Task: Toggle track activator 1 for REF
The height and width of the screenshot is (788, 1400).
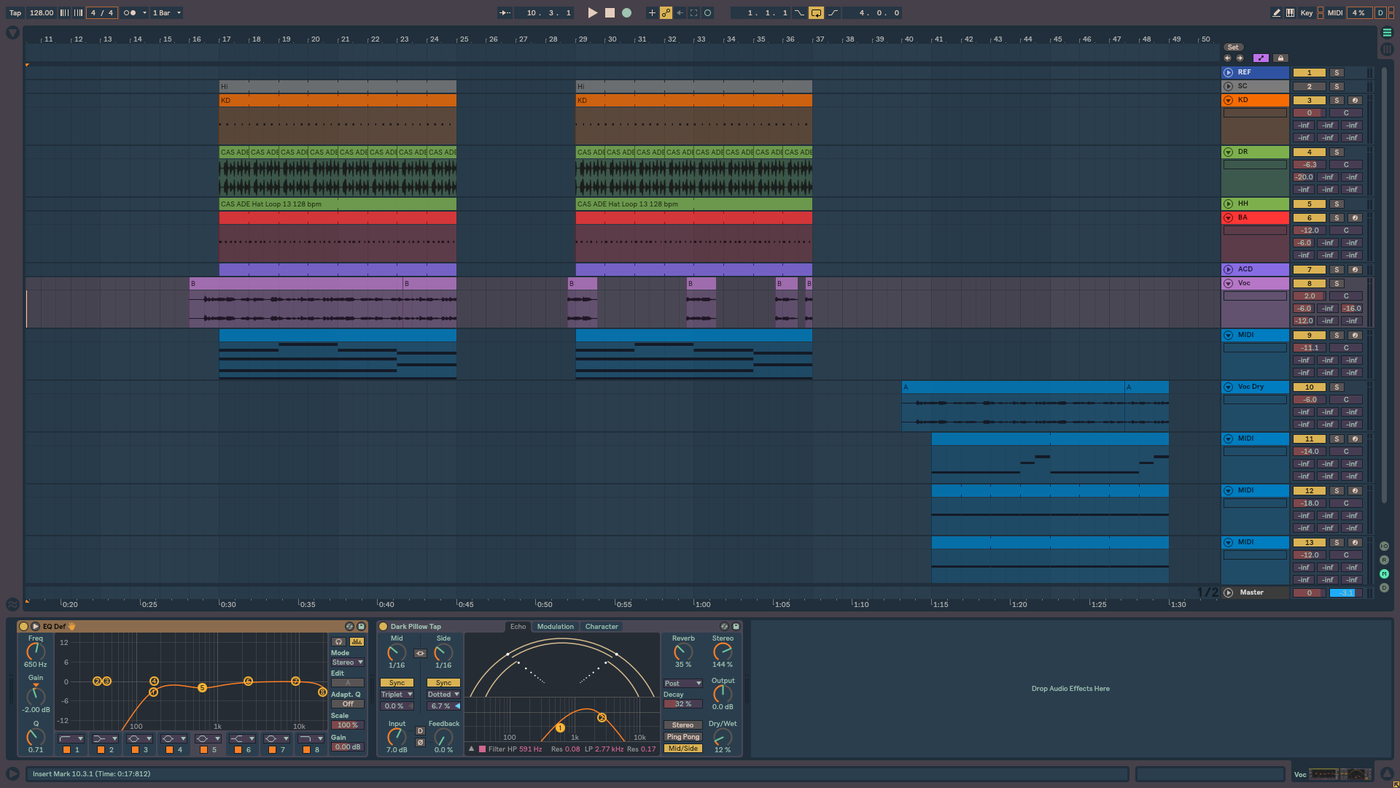Action: coord(1309,73)
